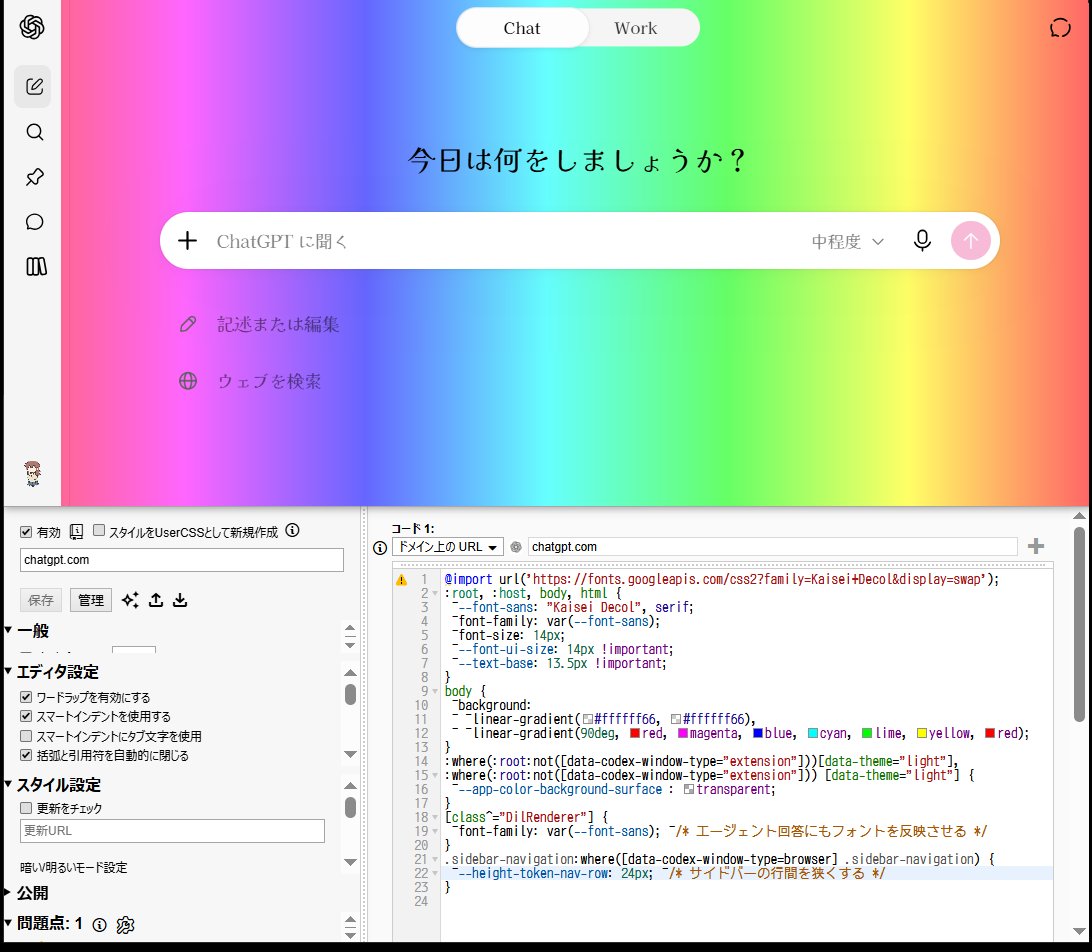
Task: Add another target with the plus icon
Action: (1036, 546)
